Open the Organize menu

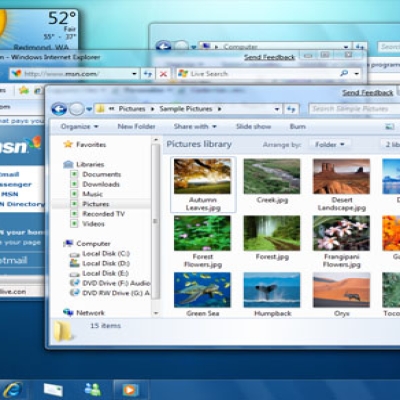(x=79, y=126)
